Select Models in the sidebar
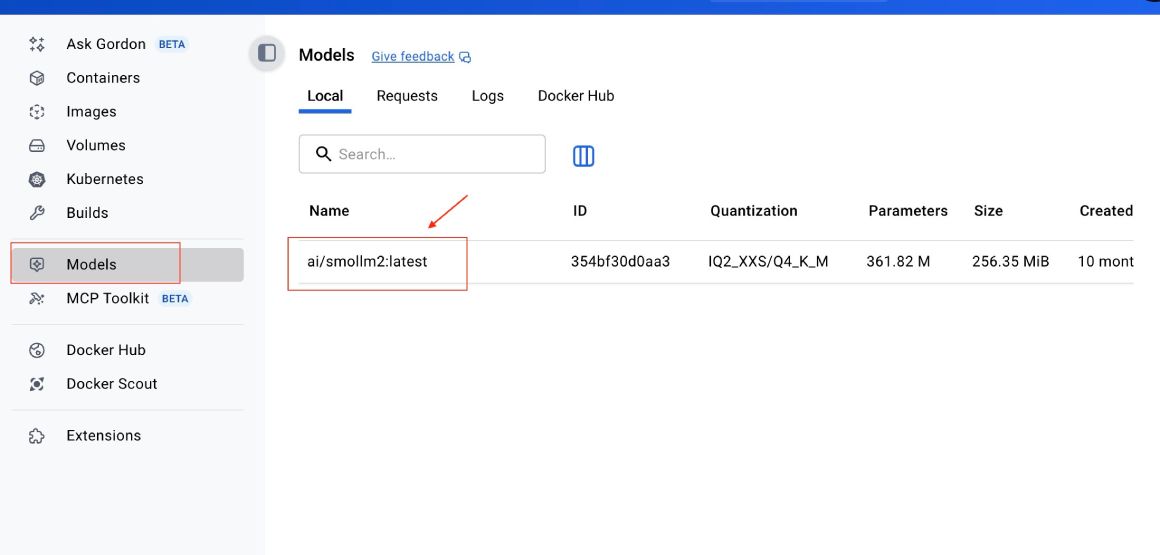This screenshot has width=1160, height=555. 127,265
